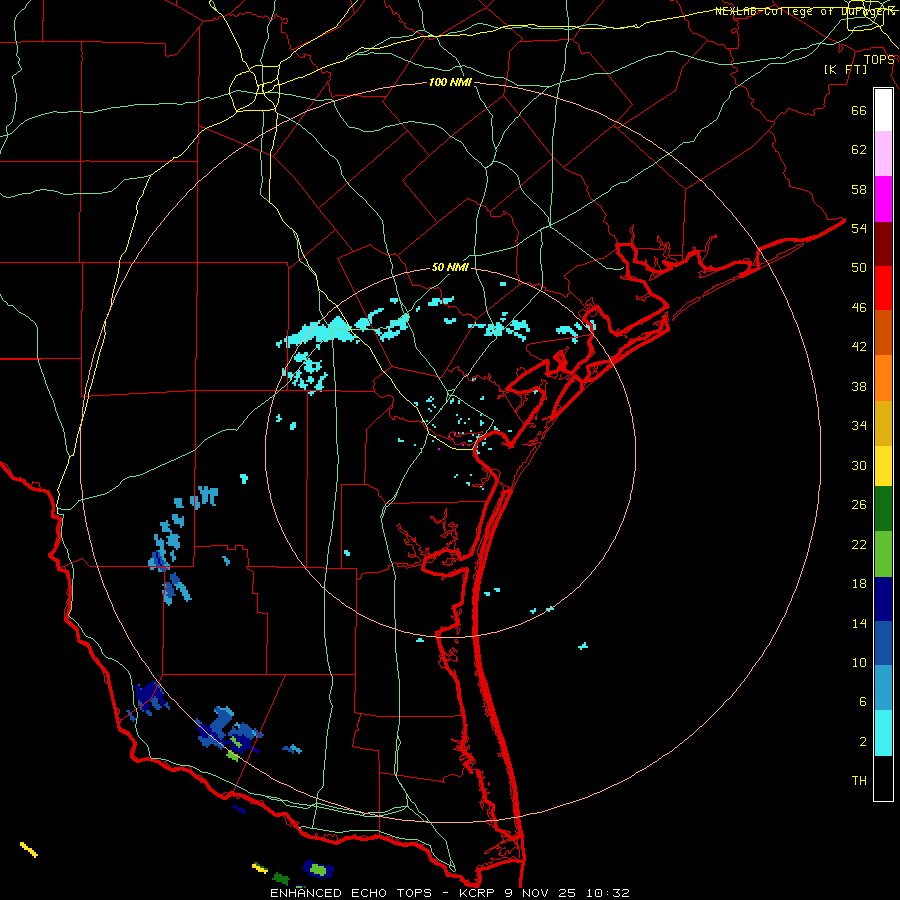Pick the bright orange swatch between 42 and 38
900x900 pixels.
pos(883,378)
